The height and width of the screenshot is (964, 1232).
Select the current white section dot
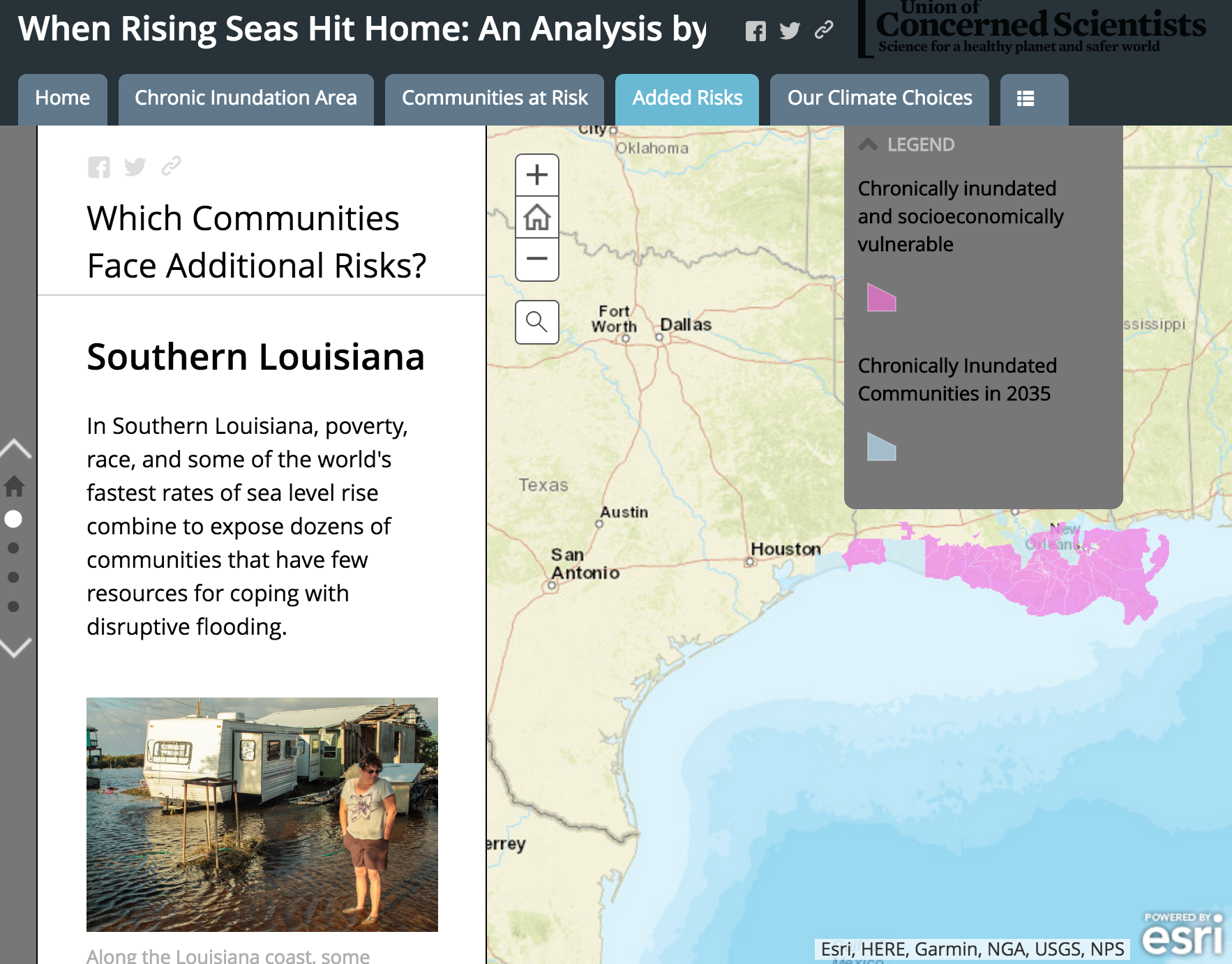pyautogui.click(x=13, y=519)
